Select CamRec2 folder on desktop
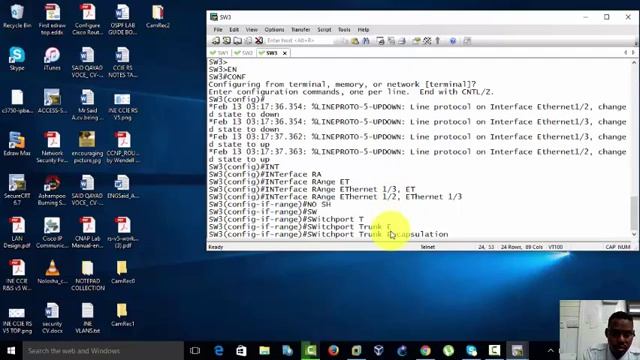The width and height of the screenshot is (640, 360). tap(158, 16)
